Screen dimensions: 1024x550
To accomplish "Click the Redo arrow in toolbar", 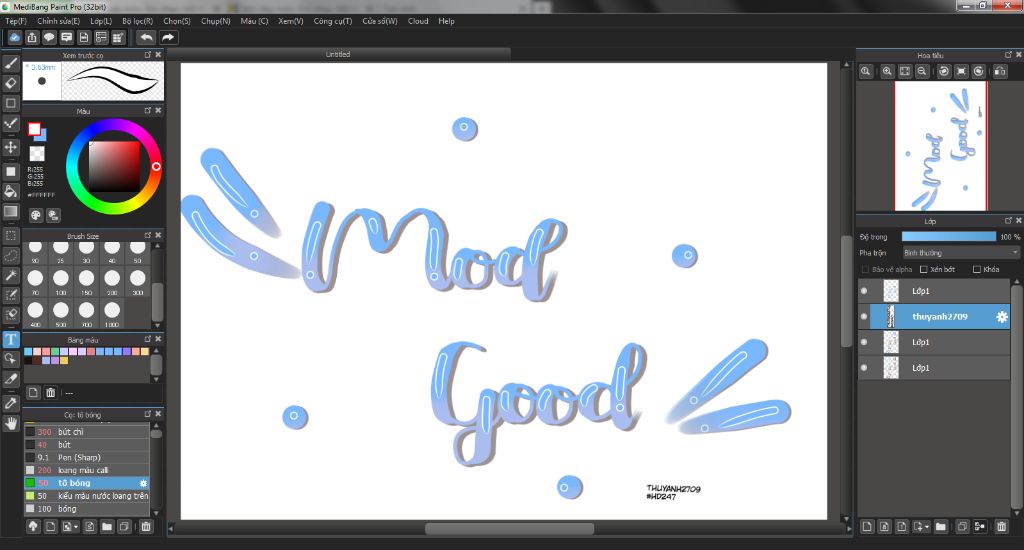I will [x=168, y=37].
